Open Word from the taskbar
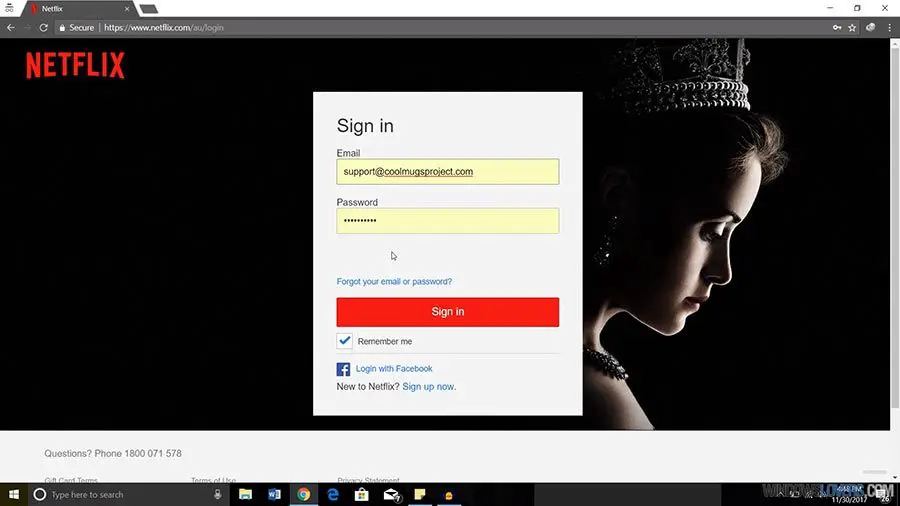 (x=274, y=495)
